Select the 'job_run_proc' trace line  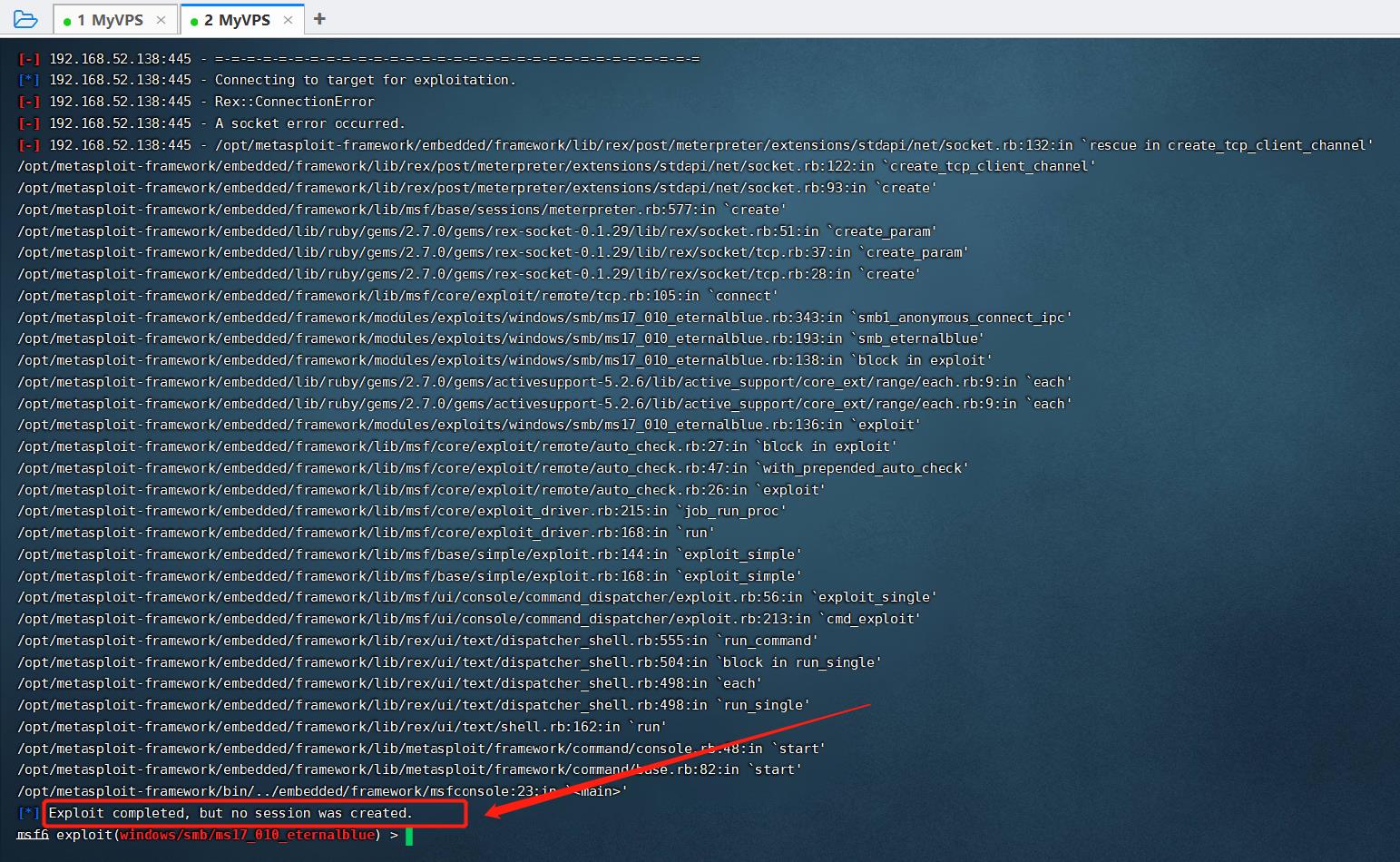(x=402, y=511)
